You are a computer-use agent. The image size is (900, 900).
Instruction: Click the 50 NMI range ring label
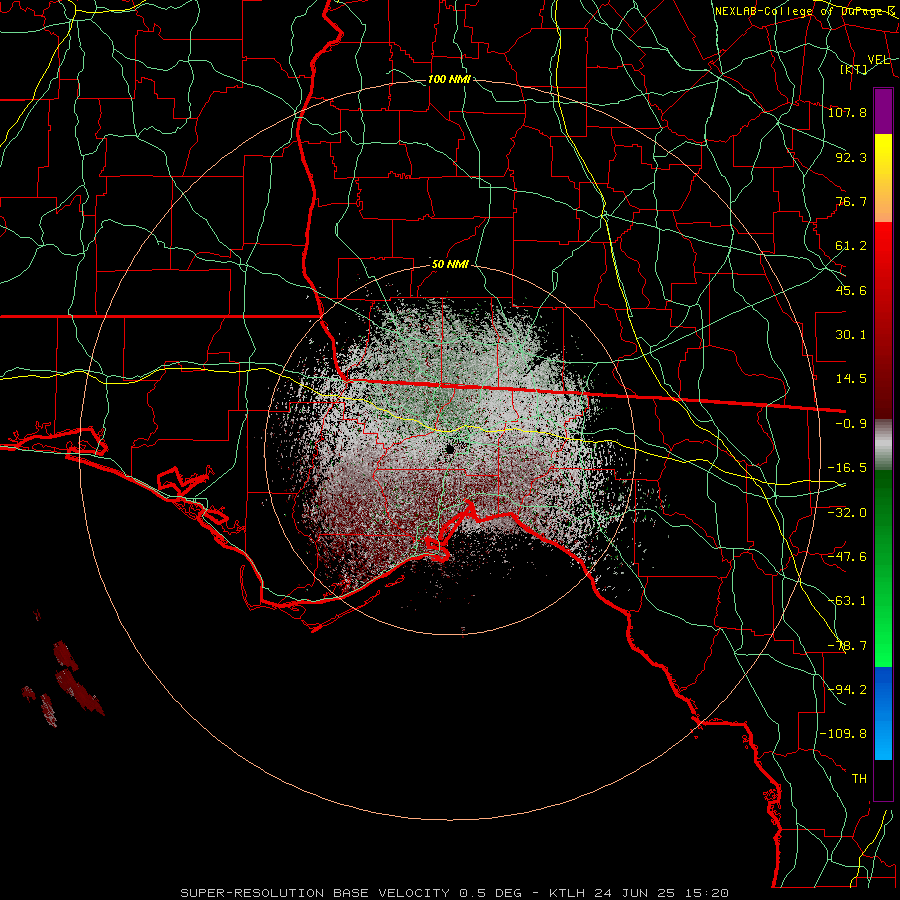[450, 265]
